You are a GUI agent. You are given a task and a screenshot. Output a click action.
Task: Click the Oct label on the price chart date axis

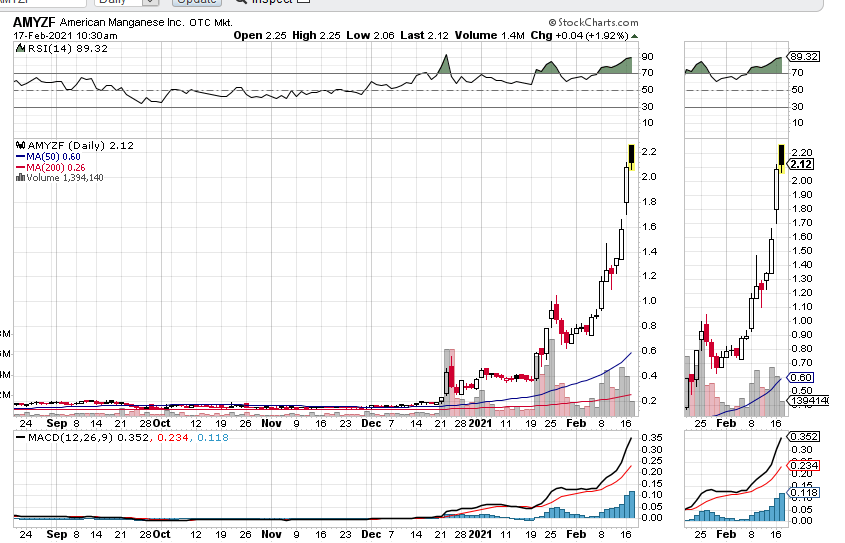tap(162, 423)
